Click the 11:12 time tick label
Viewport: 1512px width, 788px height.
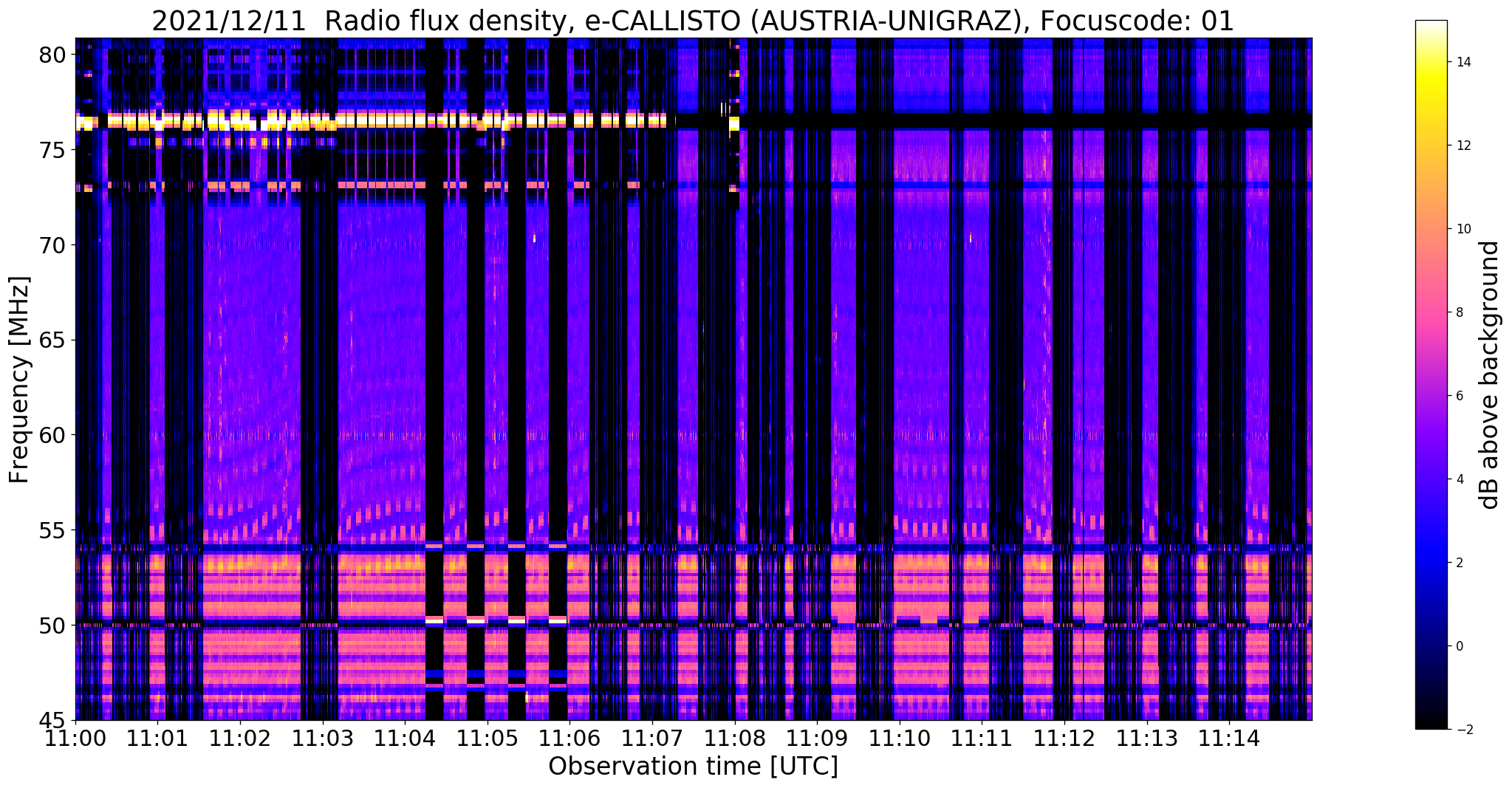click(1064, 738)
